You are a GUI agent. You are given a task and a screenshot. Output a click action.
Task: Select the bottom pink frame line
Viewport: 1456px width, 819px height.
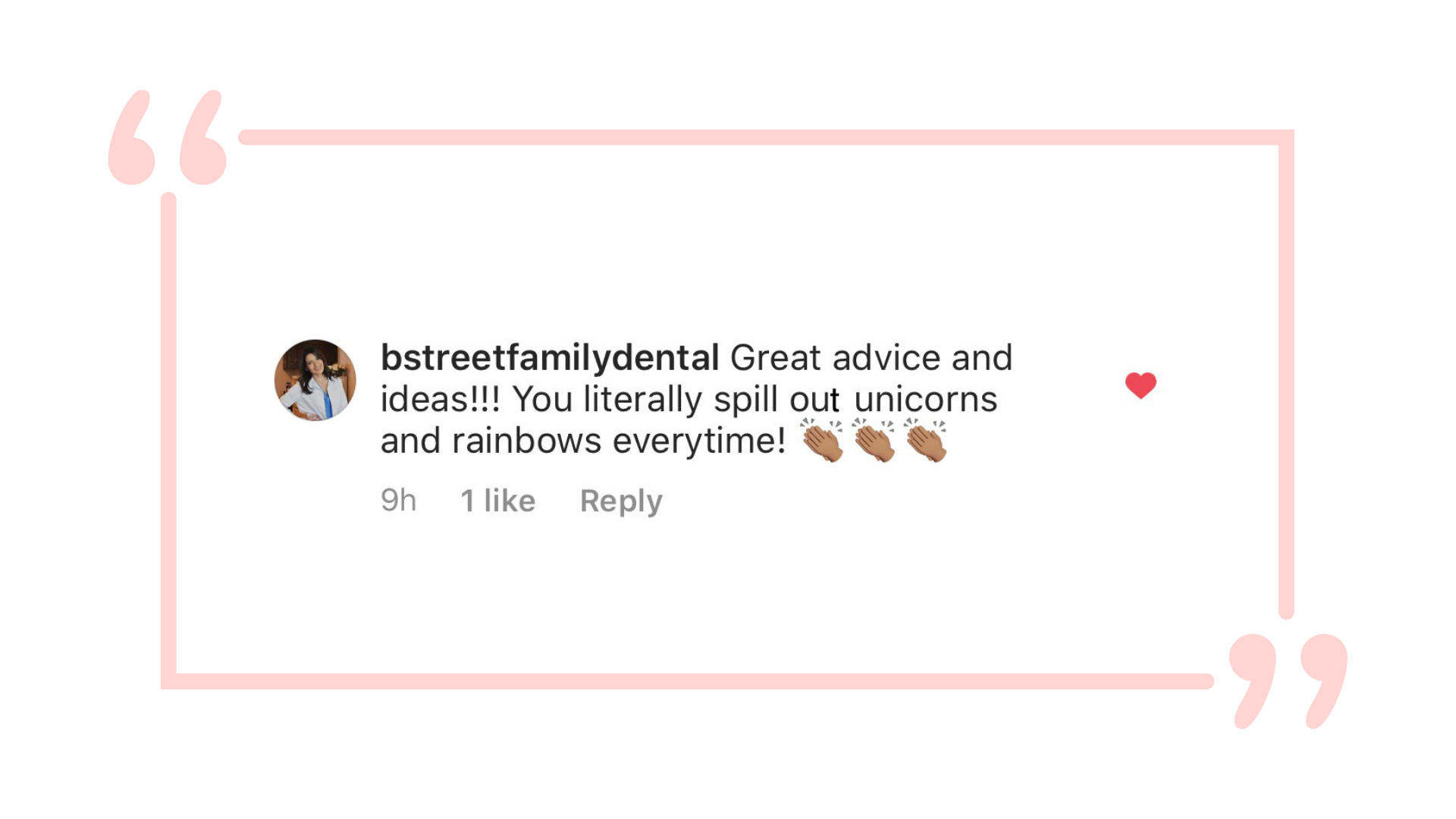(687, 681)
